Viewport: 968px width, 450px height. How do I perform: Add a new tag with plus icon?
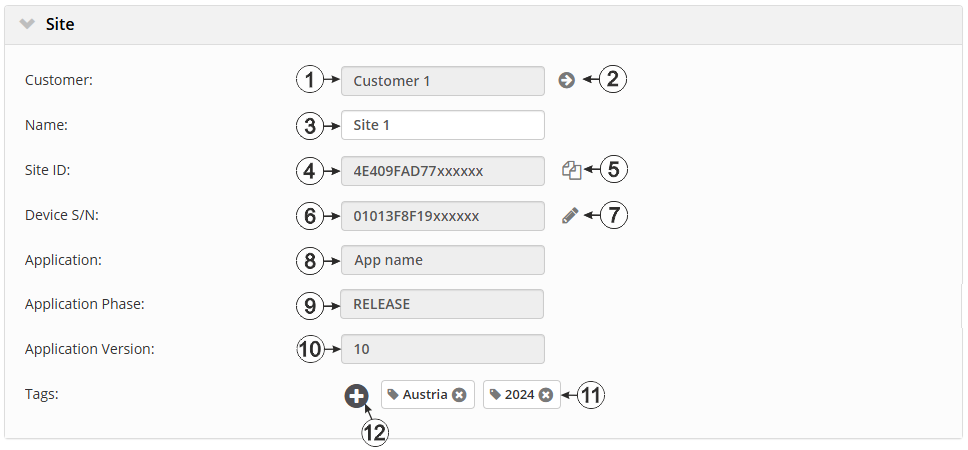coord(357,396)
